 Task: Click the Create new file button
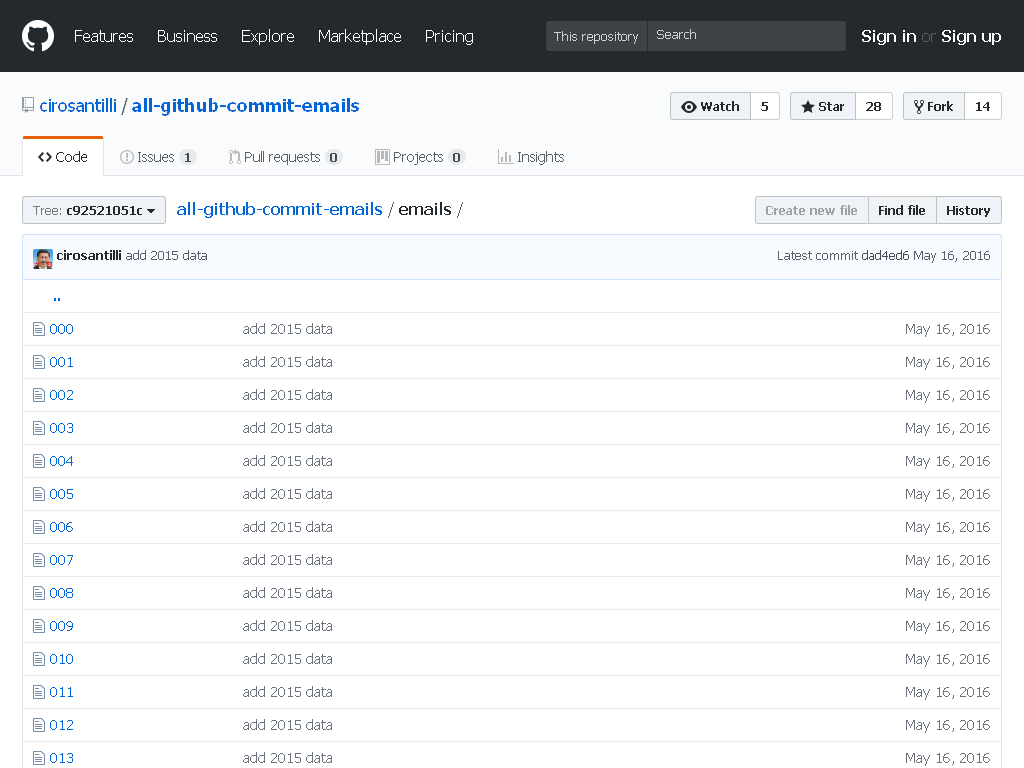[812, 210]
